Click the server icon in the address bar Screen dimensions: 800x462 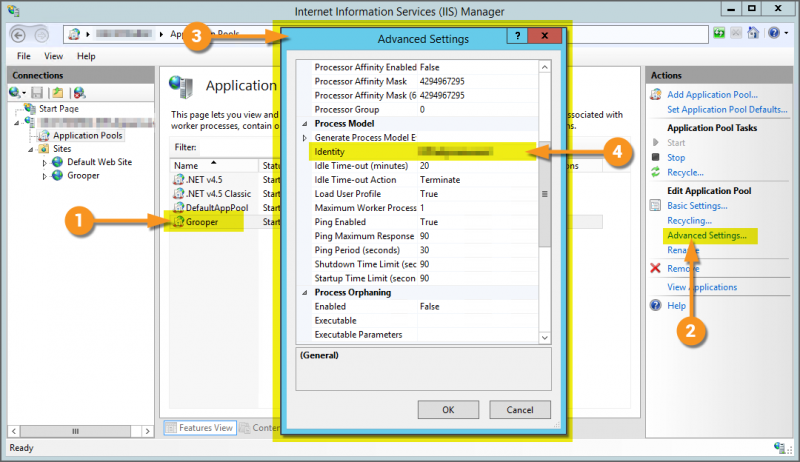(74, 34)
